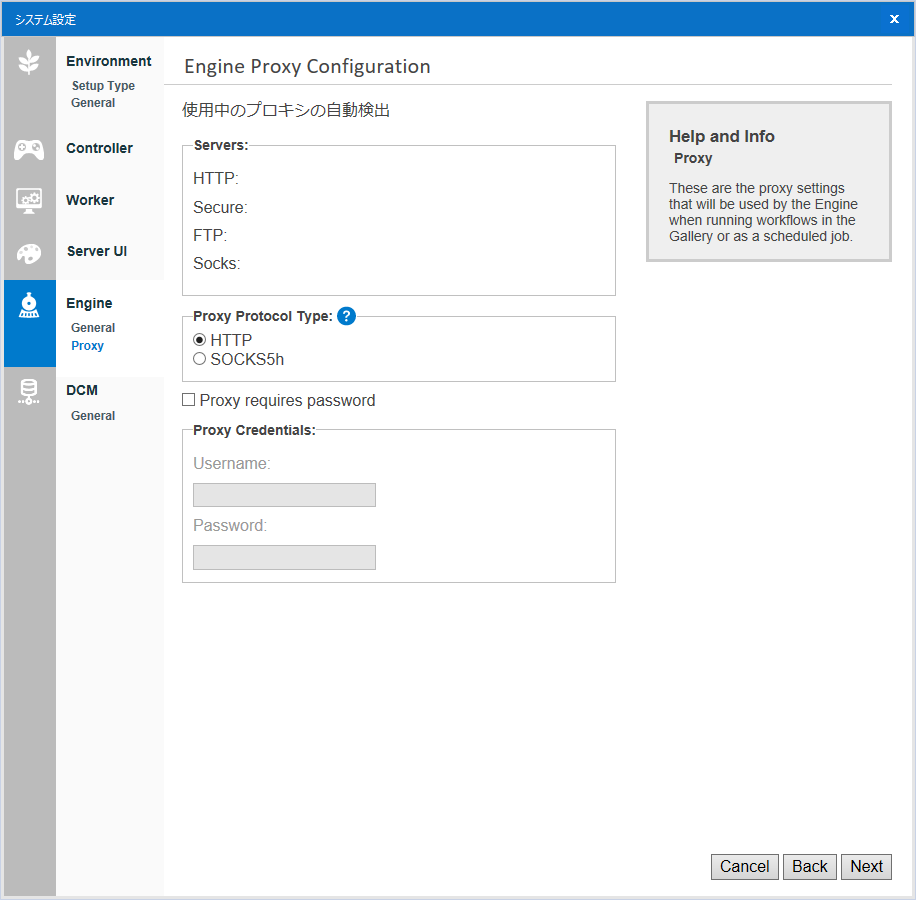Open Server UI palette icon
The image size is (916, 900).
pyautogui.click(x=29, y=254)
